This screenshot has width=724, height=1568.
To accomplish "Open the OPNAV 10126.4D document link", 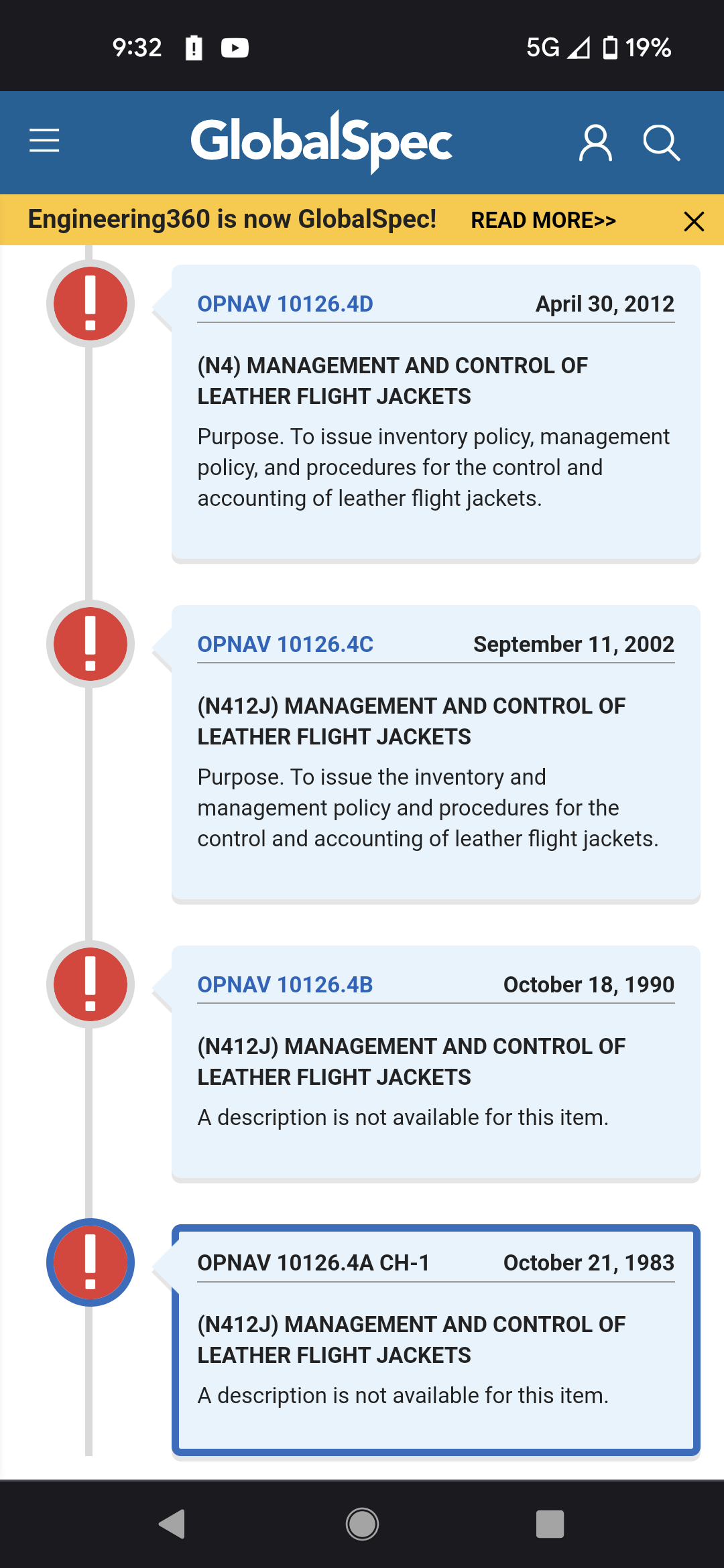I will pyautogui.click(x=285, y=304).
